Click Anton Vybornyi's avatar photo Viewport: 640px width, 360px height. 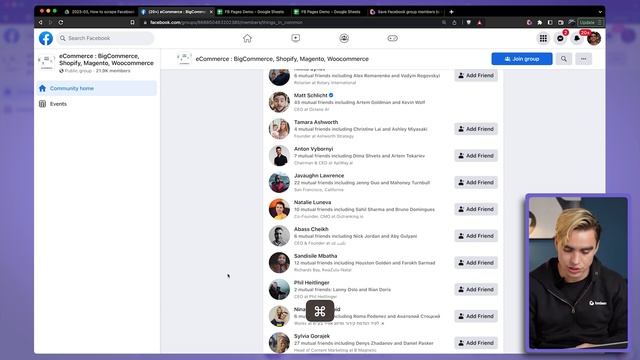coord(279,156)
